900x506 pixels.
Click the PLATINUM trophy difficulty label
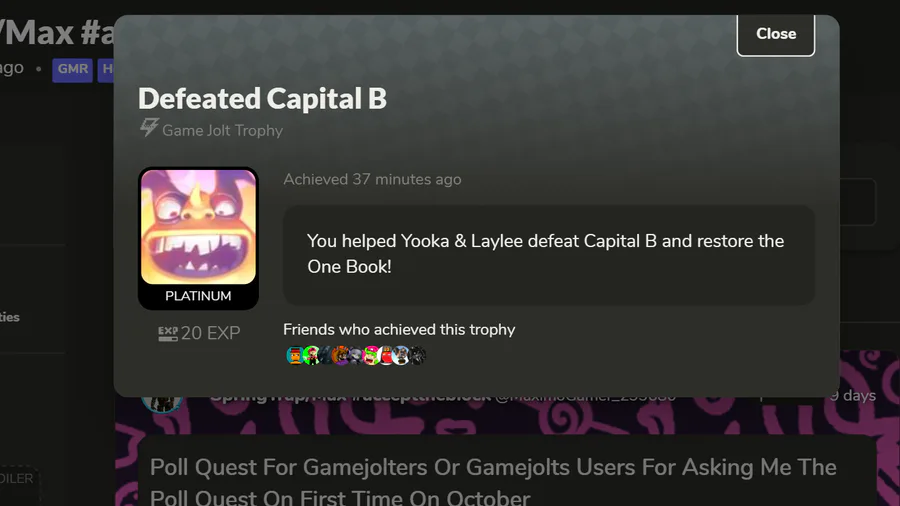click(198, 296)
